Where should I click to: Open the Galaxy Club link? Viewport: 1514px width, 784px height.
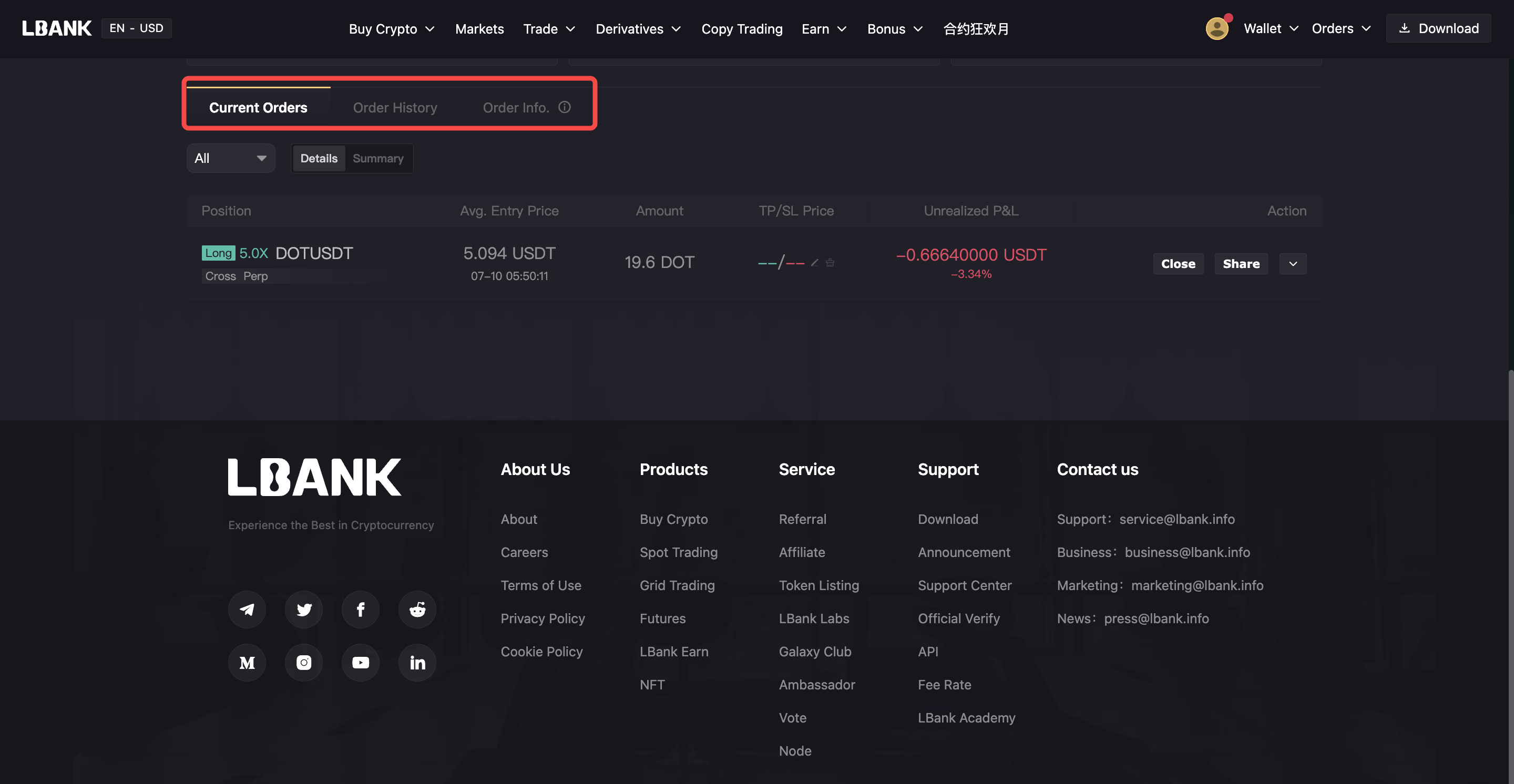[x=815, y=651]
